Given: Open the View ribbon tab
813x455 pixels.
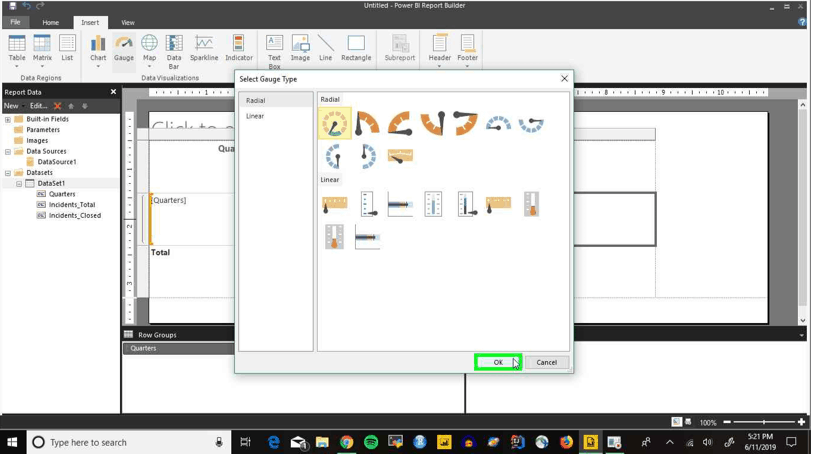Looking at the screenshot, I should click(x=128, y=22).
